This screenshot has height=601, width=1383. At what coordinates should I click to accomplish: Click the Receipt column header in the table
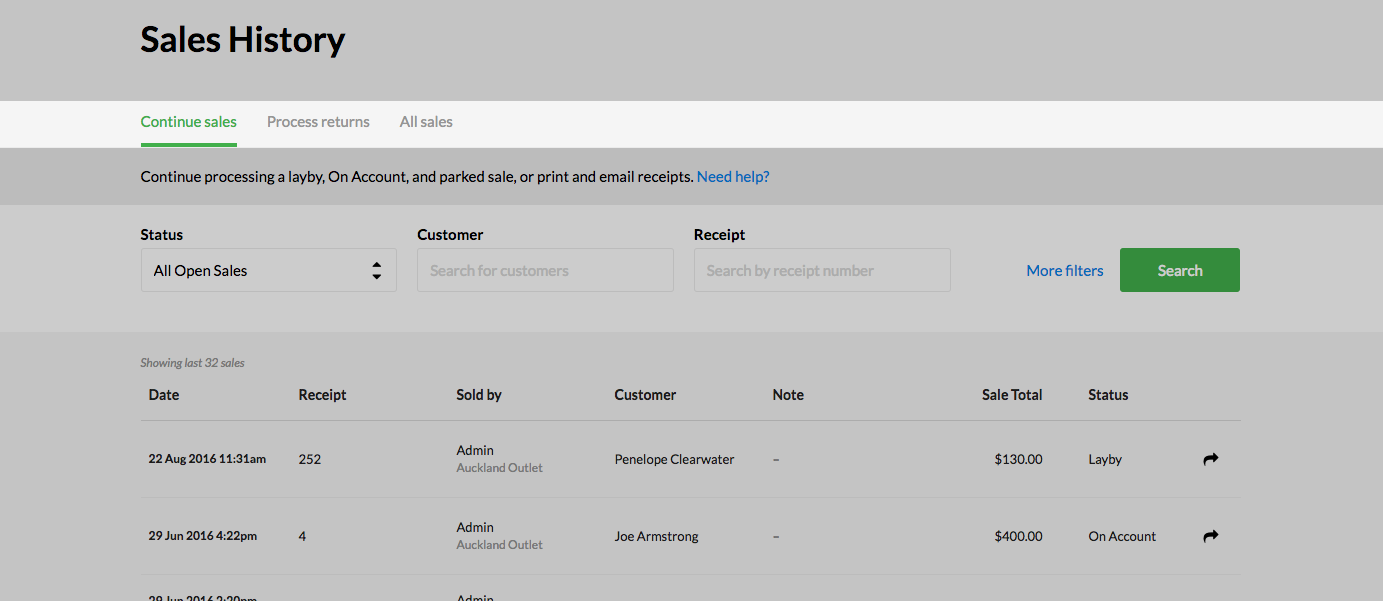pos(322,395)
